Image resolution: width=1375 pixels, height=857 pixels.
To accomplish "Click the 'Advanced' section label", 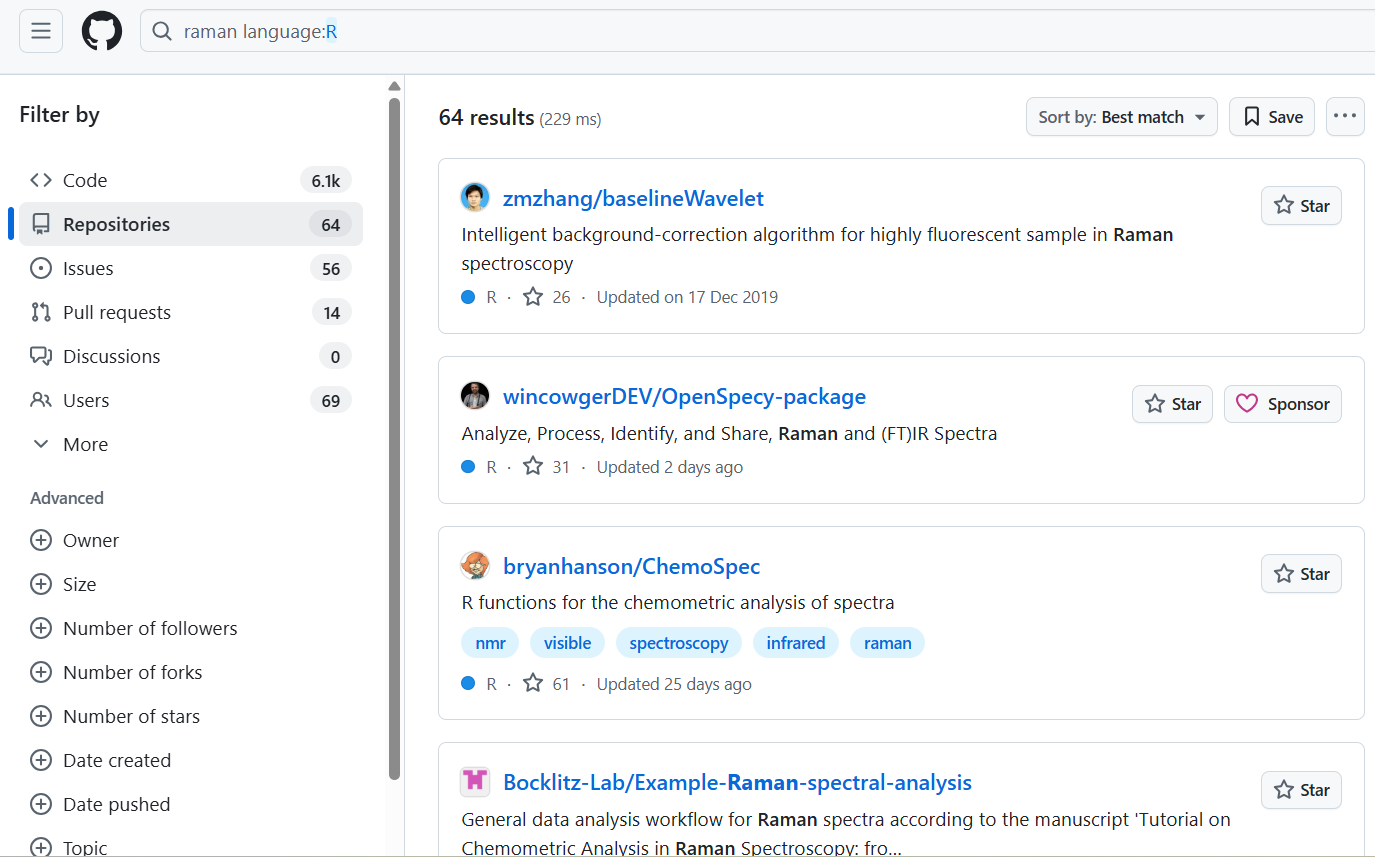I will 67,498.
